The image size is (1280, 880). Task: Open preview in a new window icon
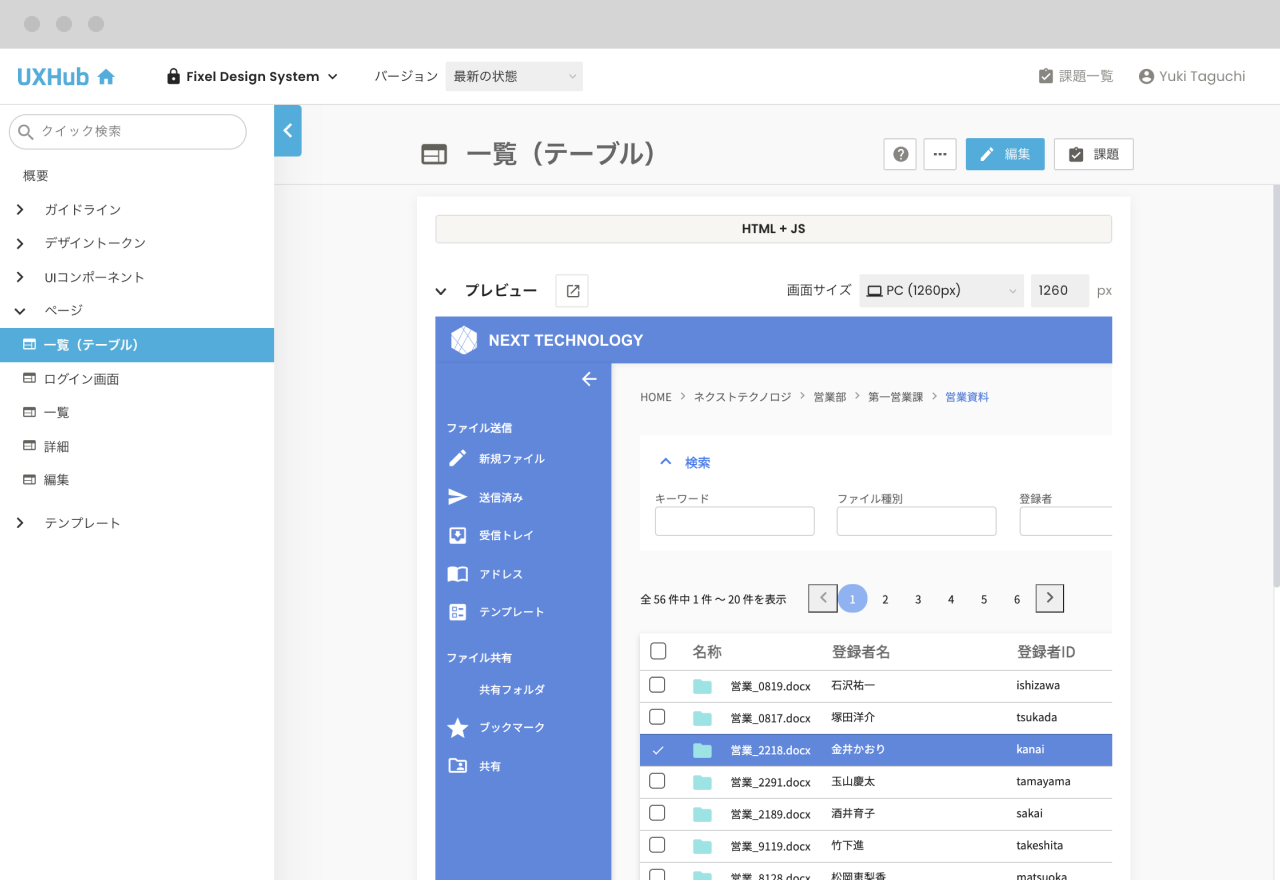pos(571,290)
